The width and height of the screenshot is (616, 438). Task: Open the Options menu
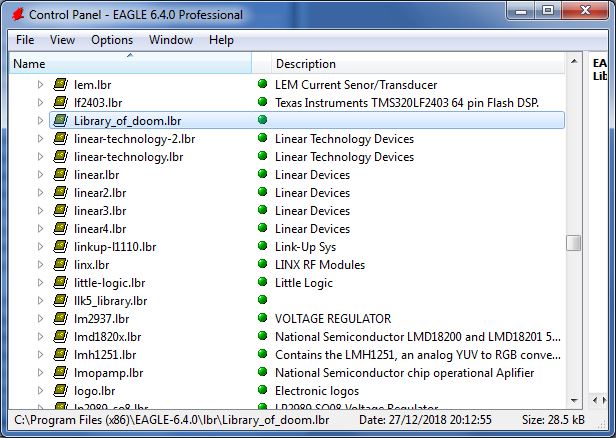coord(112,40)
